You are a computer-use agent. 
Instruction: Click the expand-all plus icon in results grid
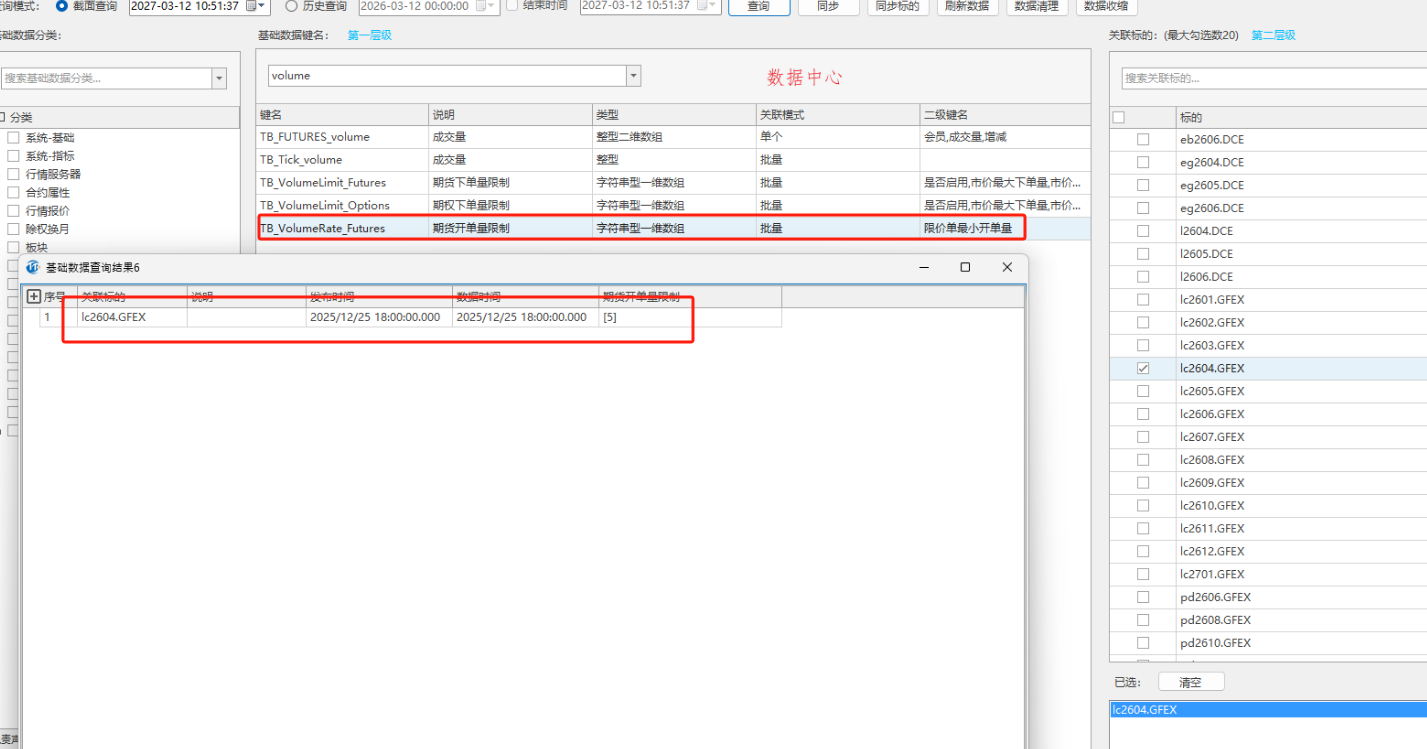click(33, 297)
